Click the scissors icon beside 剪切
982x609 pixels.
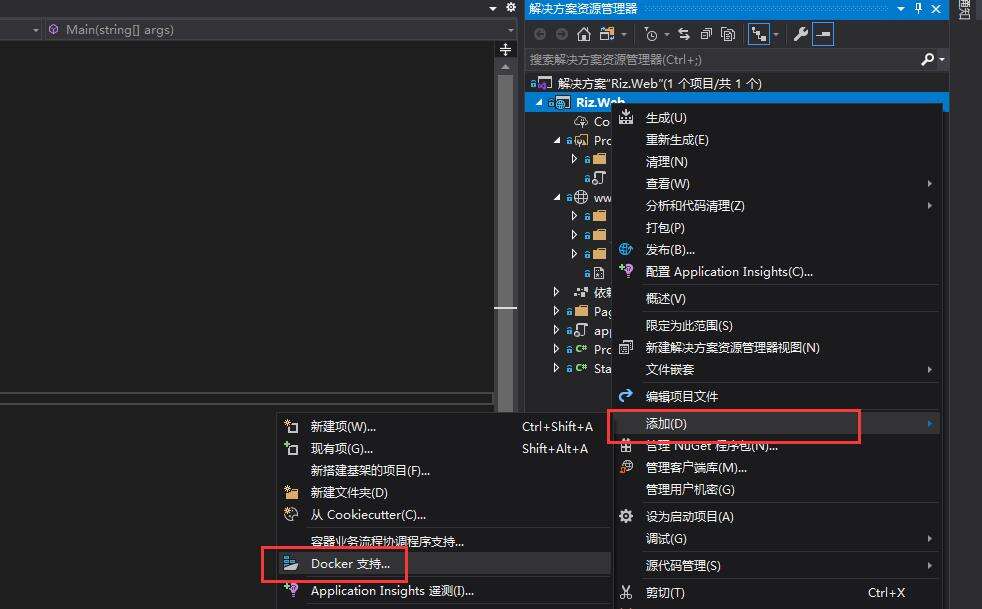click(x=626, y=592)
